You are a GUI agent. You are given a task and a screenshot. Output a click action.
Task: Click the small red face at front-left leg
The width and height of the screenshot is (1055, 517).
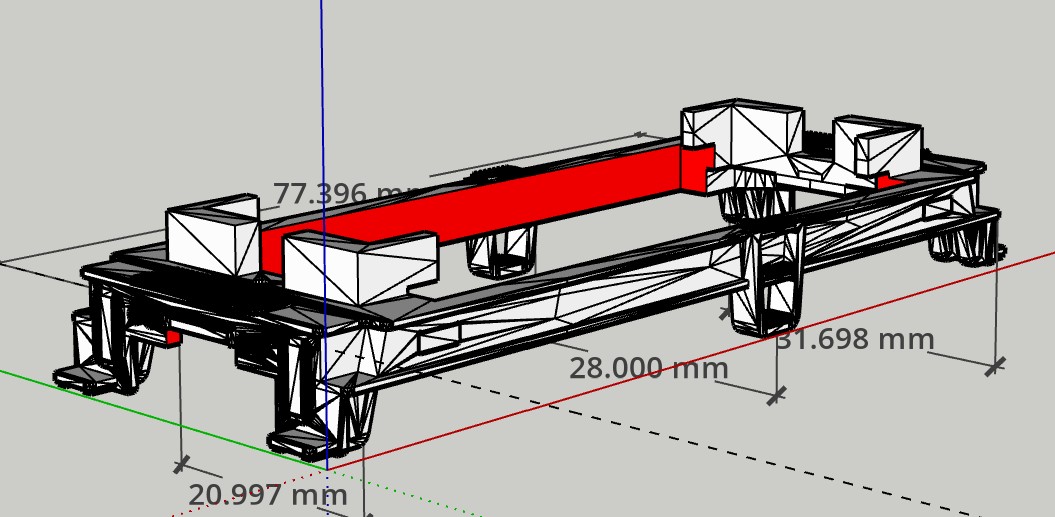click(x=173, y=337)
